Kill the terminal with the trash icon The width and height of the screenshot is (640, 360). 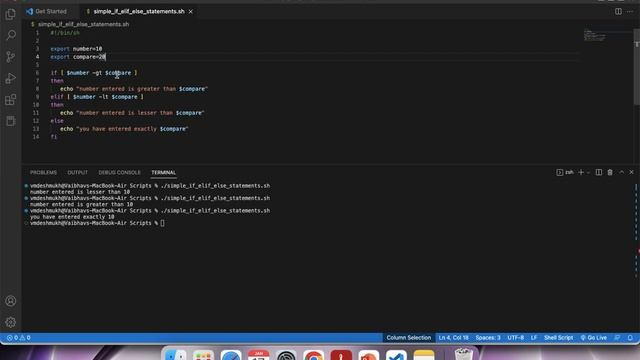click(610, 172)
